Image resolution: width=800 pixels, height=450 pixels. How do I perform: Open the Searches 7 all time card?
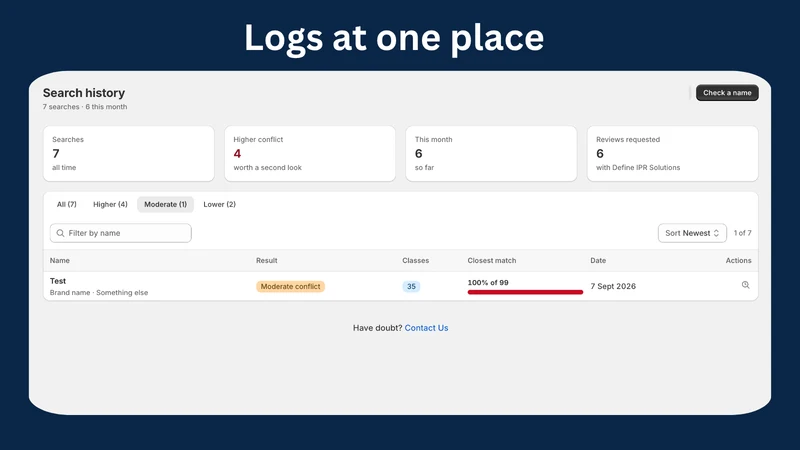[x=129, y=154]
